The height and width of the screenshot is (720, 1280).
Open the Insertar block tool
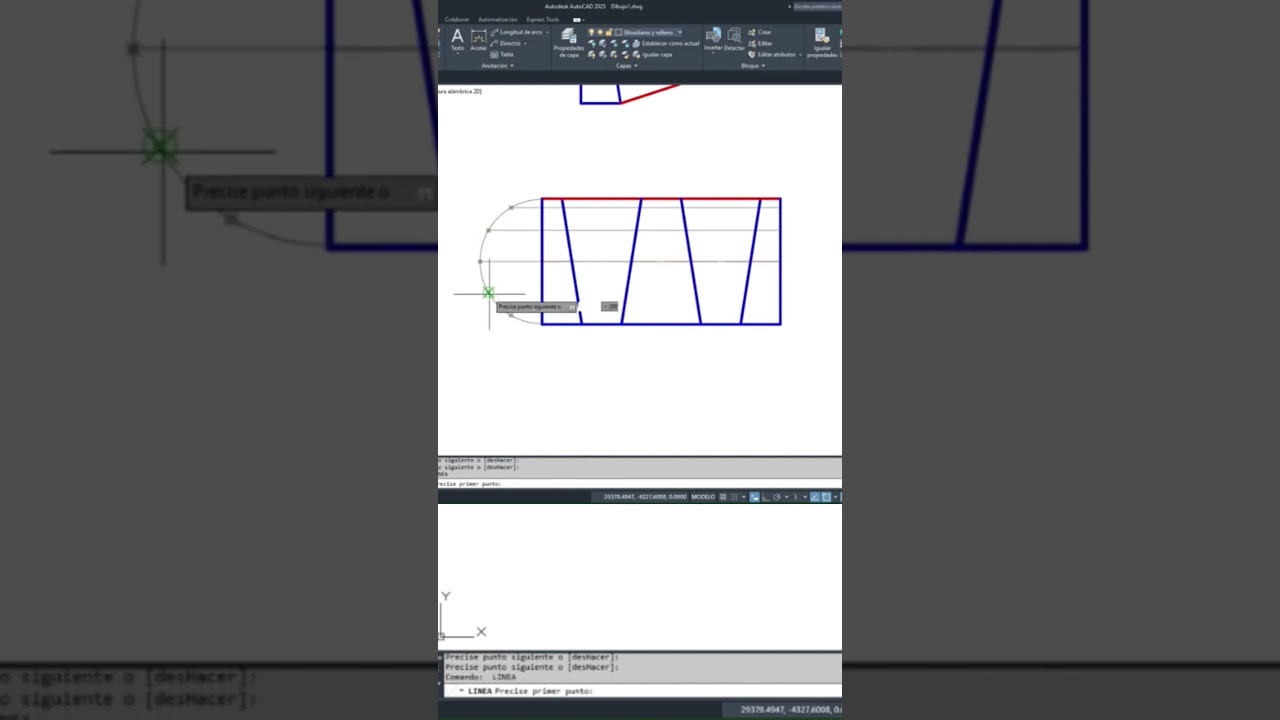pyautogui.click(x=713, y=39)
